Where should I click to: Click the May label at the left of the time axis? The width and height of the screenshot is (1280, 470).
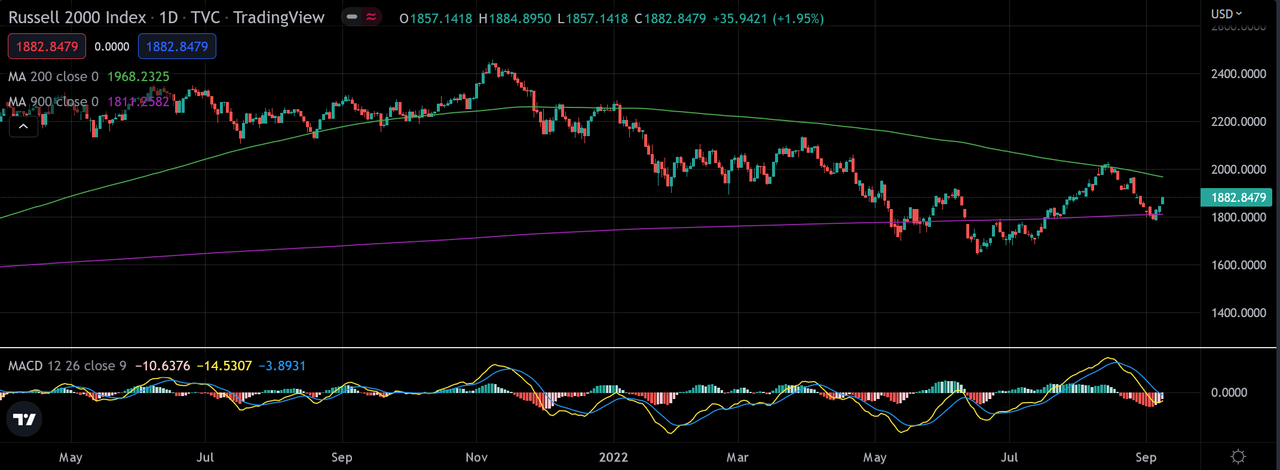(70, 457)
